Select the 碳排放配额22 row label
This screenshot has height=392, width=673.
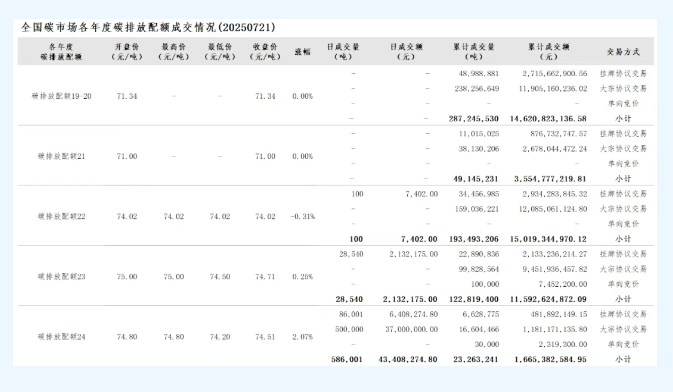pyautogui.click(x=61, y=216)
